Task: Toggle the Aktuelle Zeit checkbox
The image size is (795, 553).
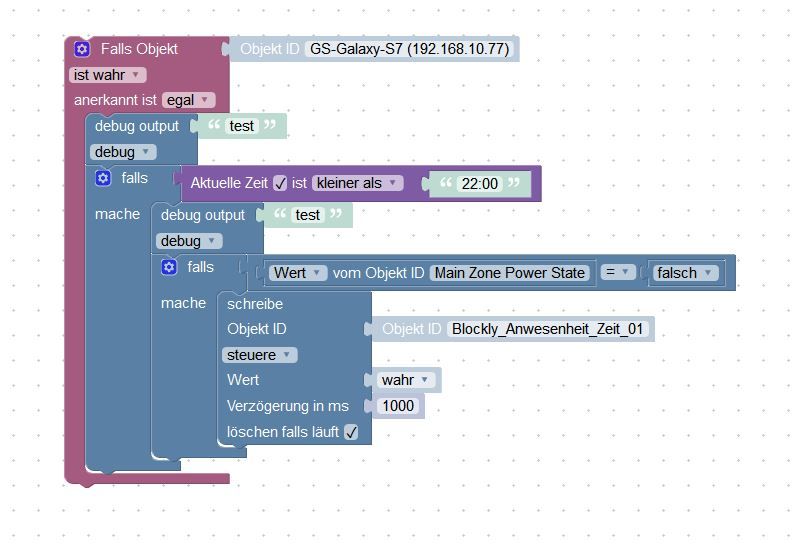Action: pos(280,183)
